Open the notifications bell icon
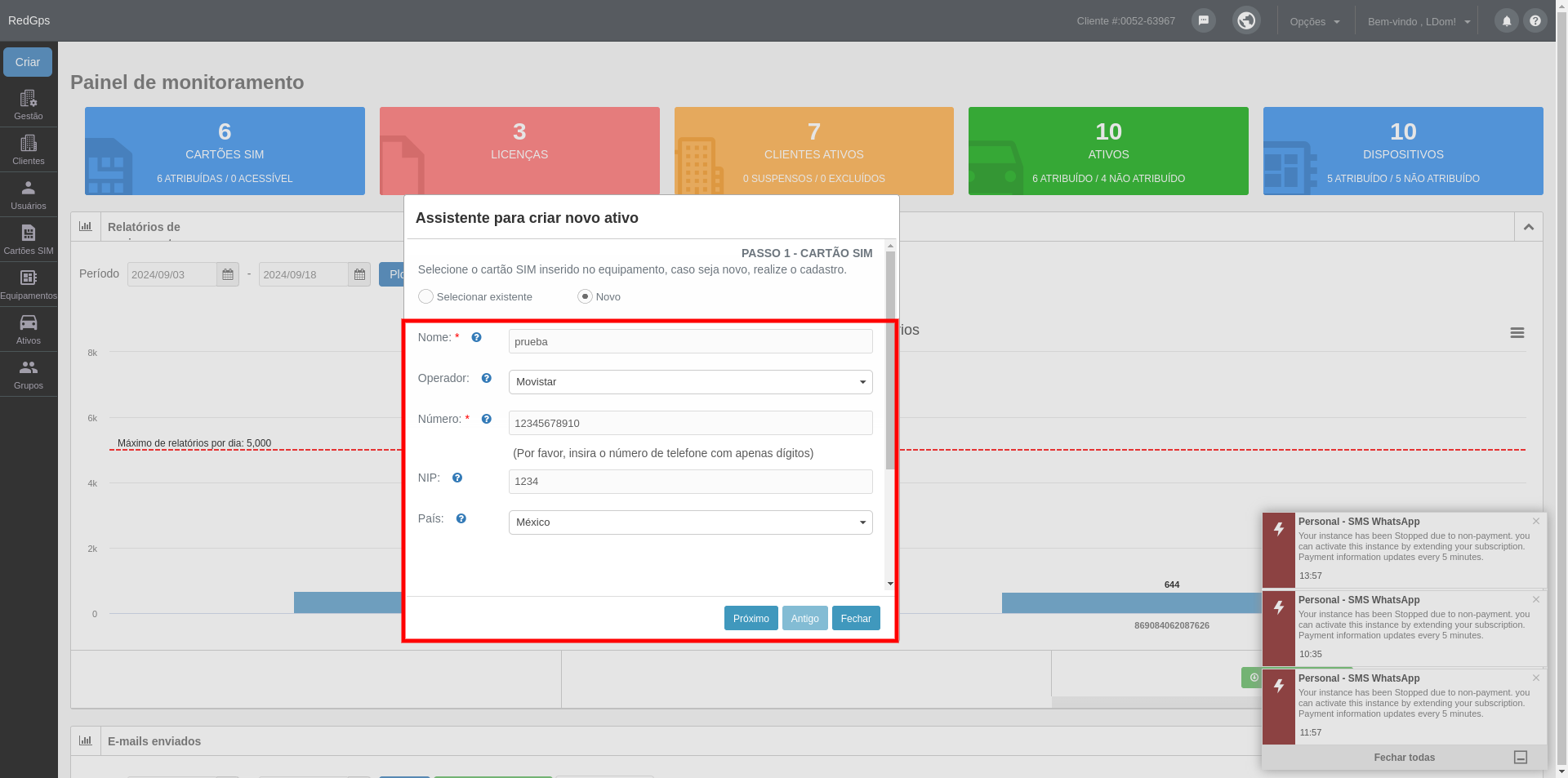The width and height of the screenshot is (1568, 778). click(1507, 20)
